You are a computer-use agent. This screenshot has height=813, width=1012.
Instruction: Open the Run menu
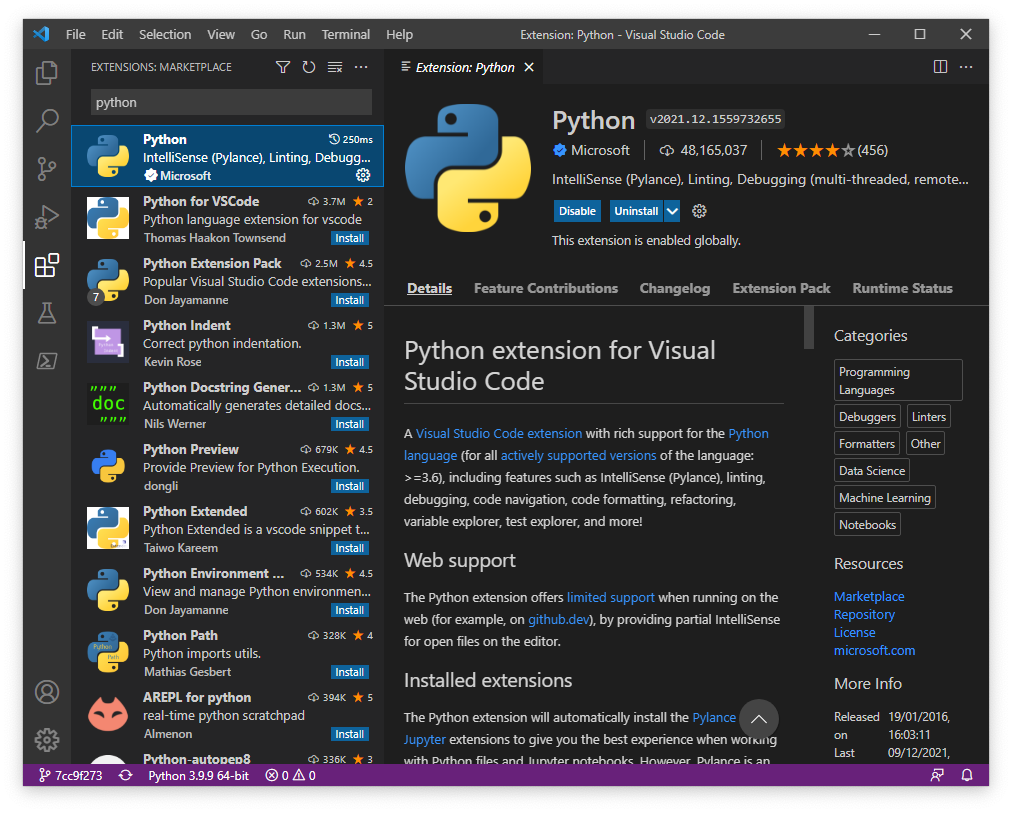pos(294,34)
